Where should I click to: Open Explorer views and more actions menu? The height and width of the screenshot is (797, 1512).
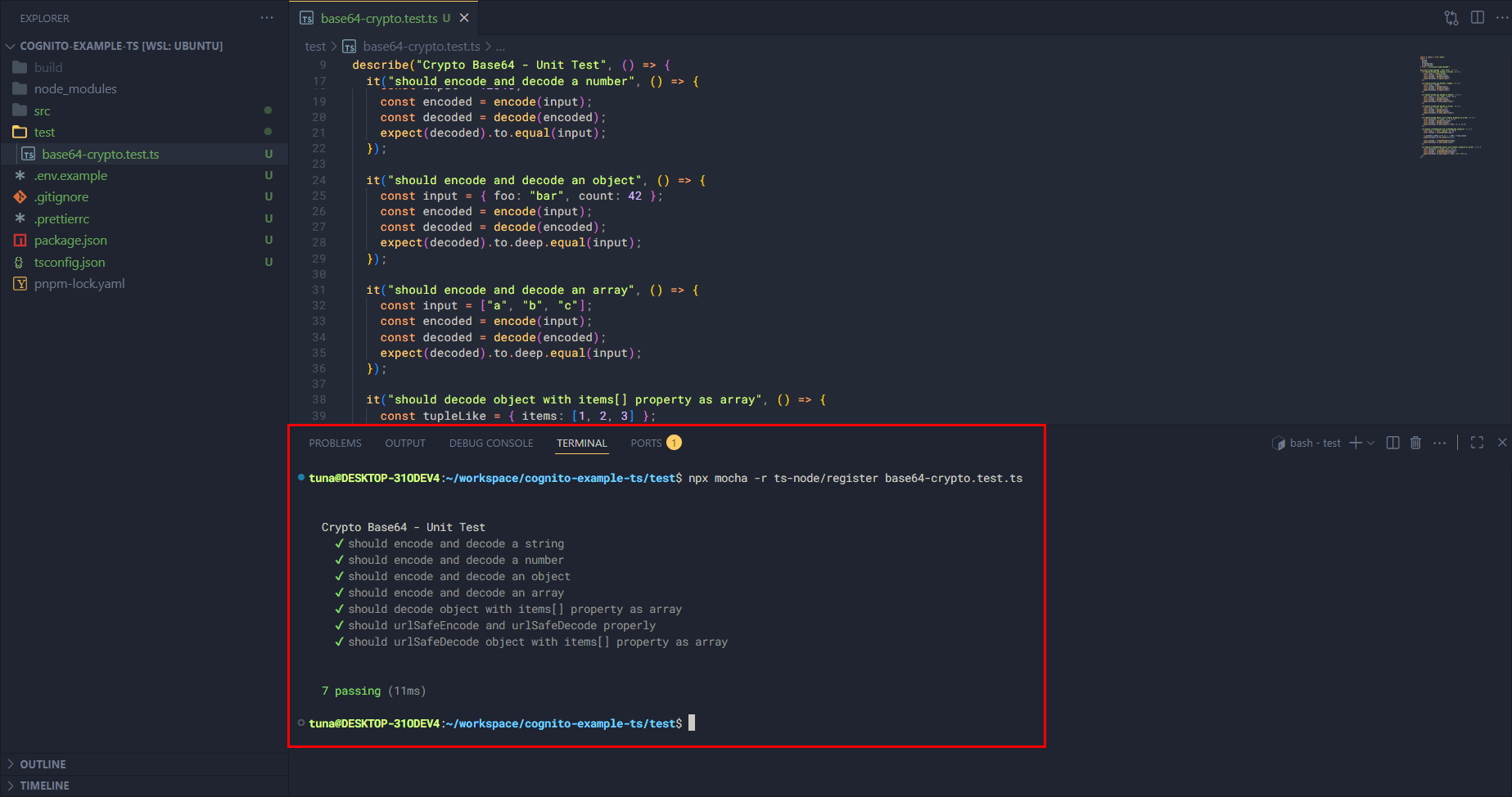click(x=267, y=18)
